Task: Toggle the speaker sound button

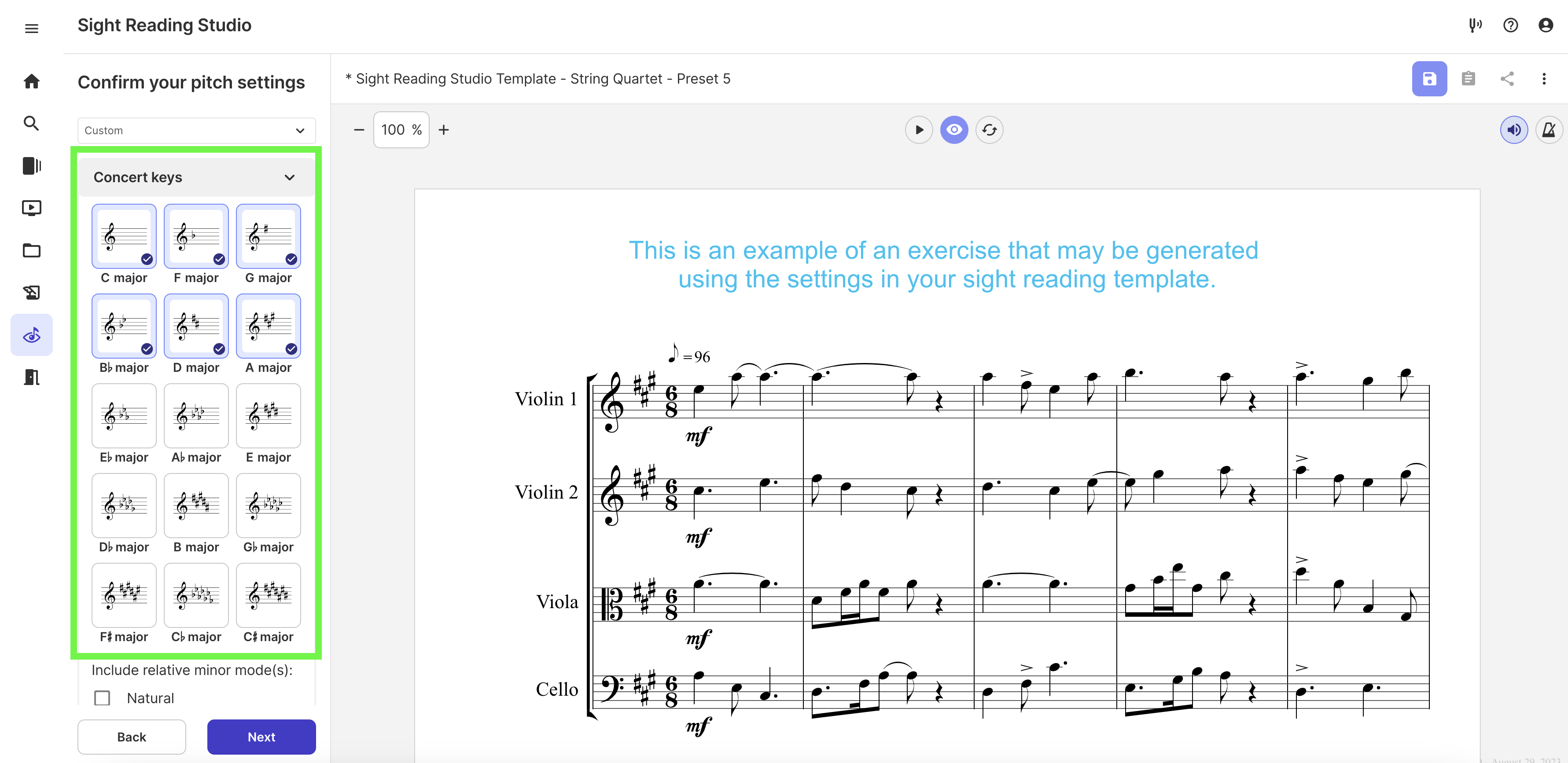Action: (x=1514, y=130)
